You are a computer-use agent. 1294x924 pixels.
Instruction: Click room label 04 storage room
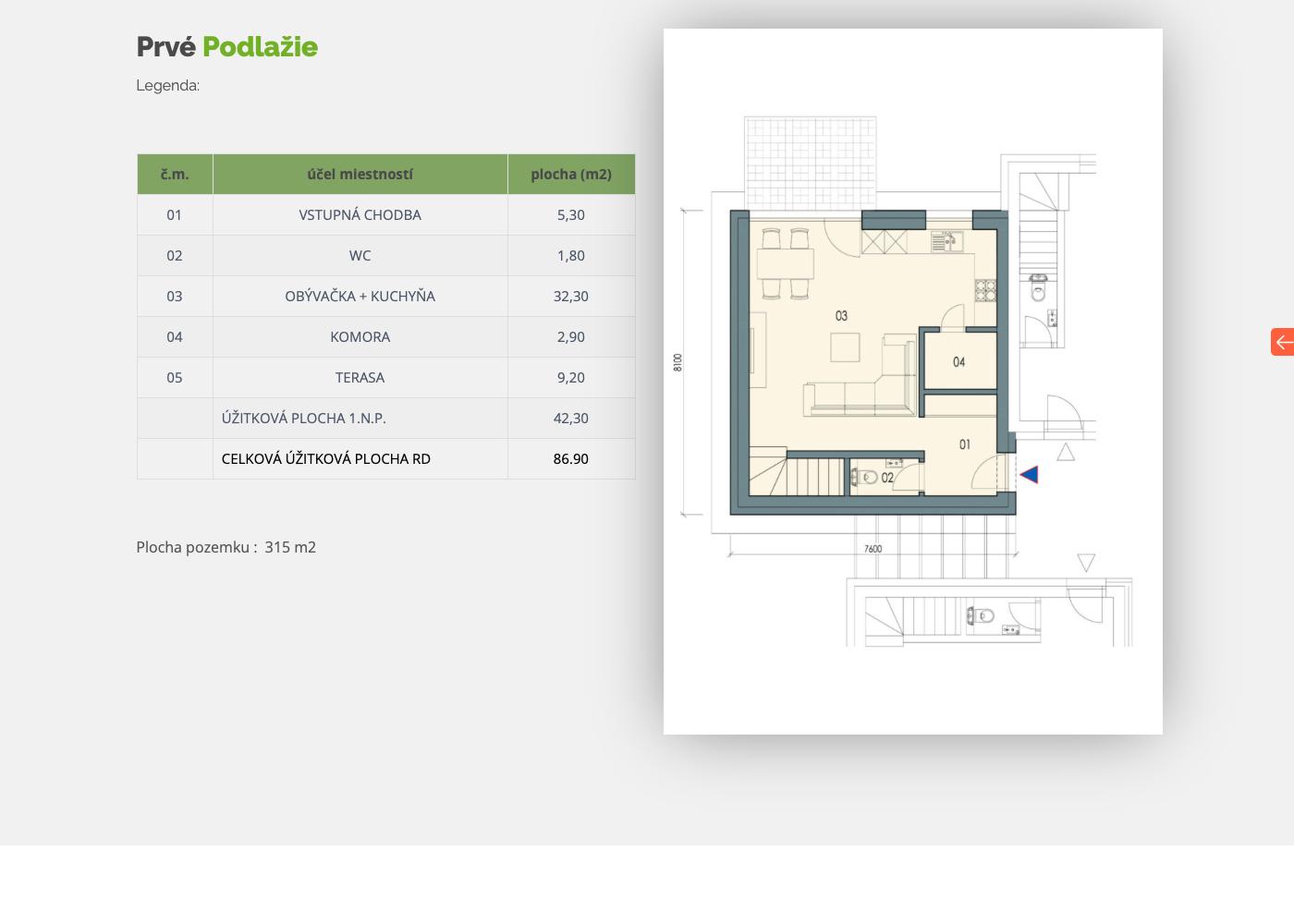958,362
